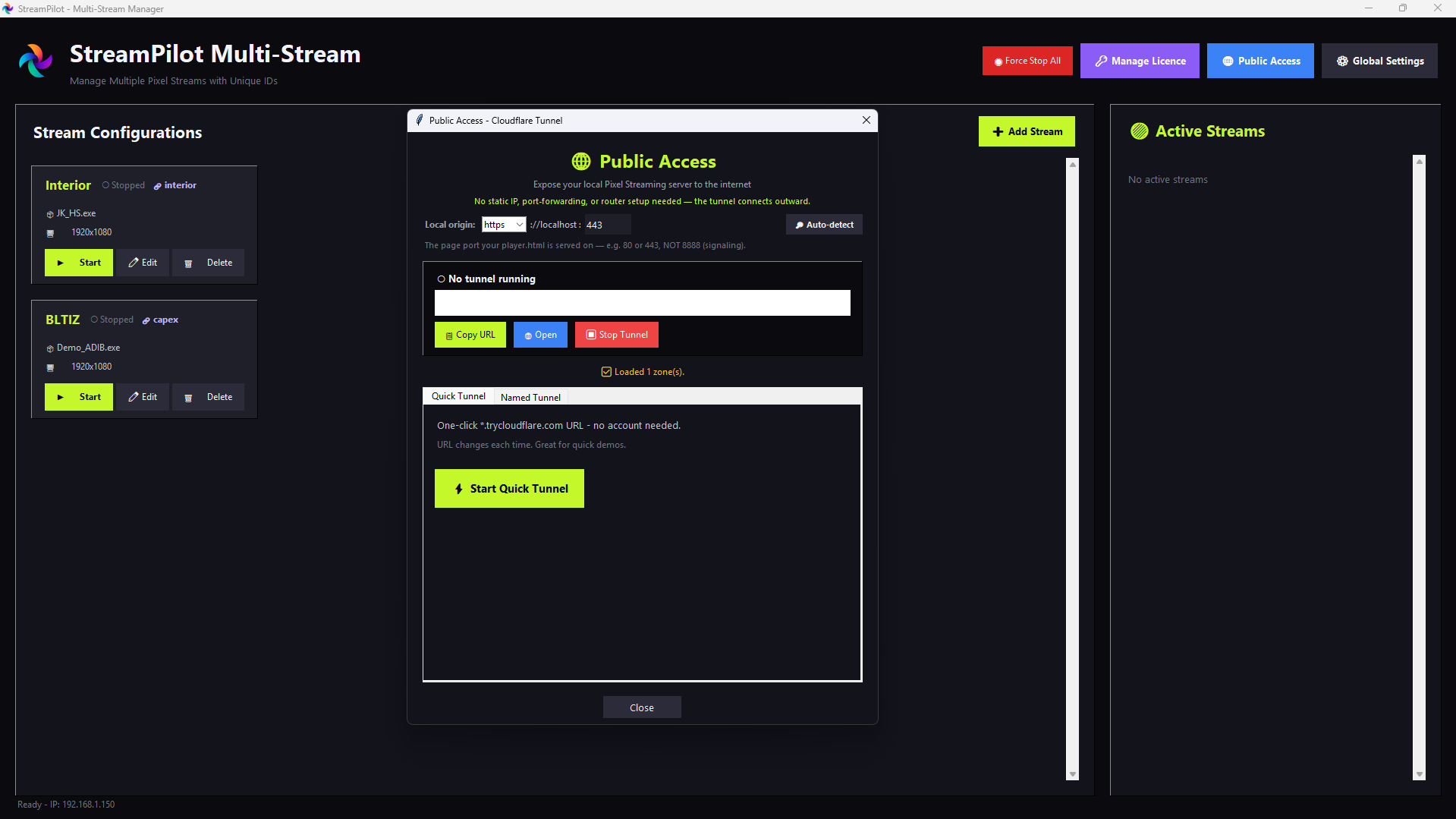
Task: Click the 'No active streams' text
Action: (1168, 180)
